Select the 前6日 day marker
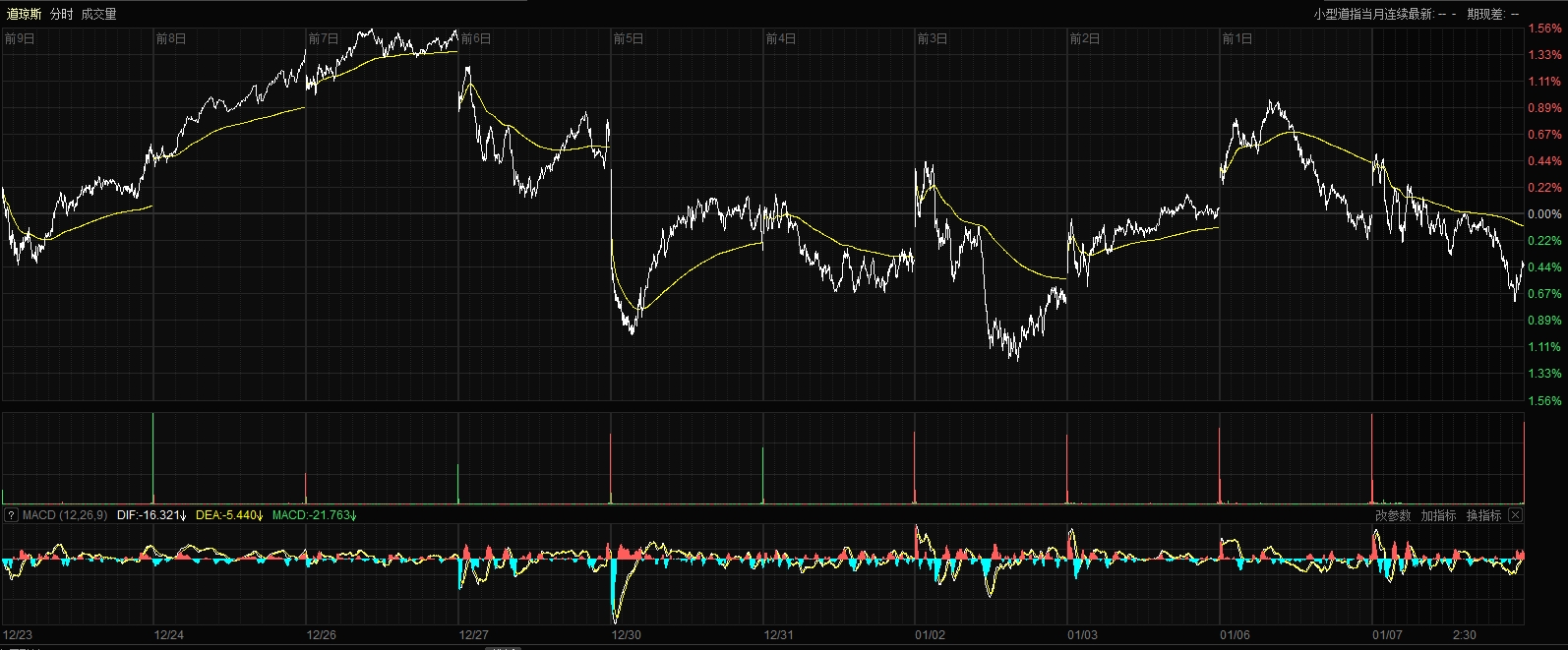 tap(476, 38)
